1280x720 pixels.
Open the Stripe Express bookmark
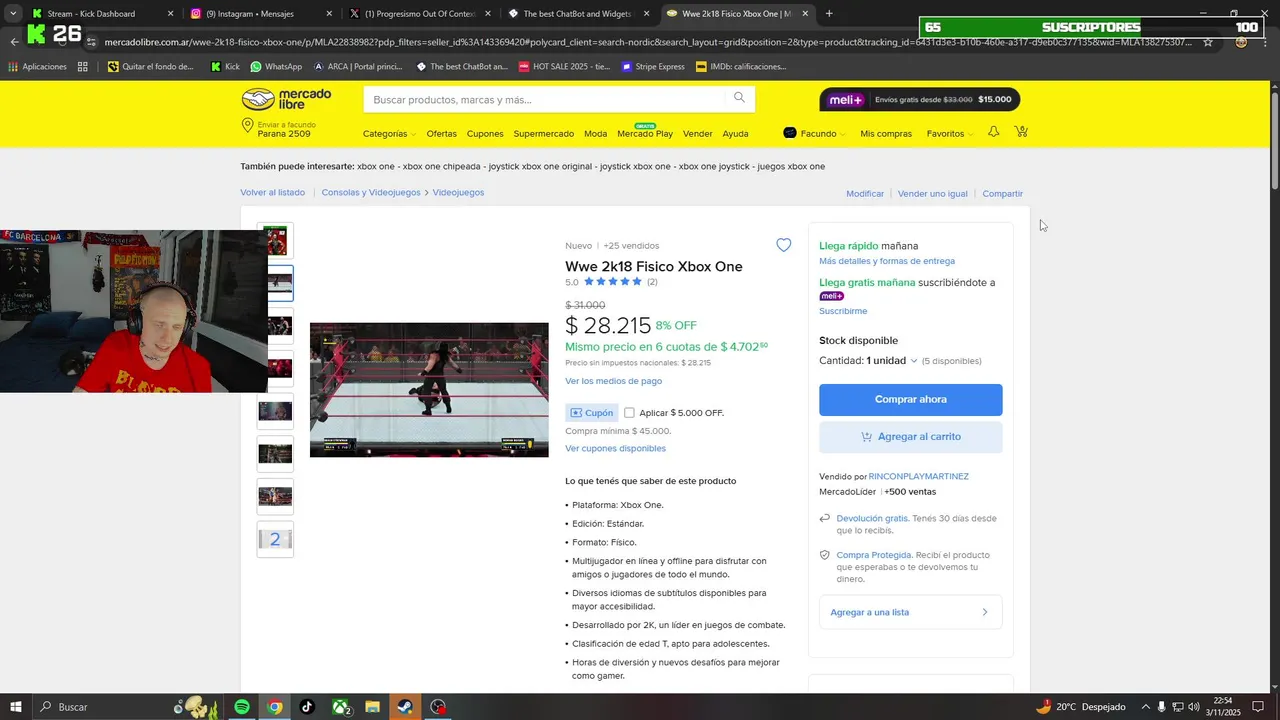[653, 66]
